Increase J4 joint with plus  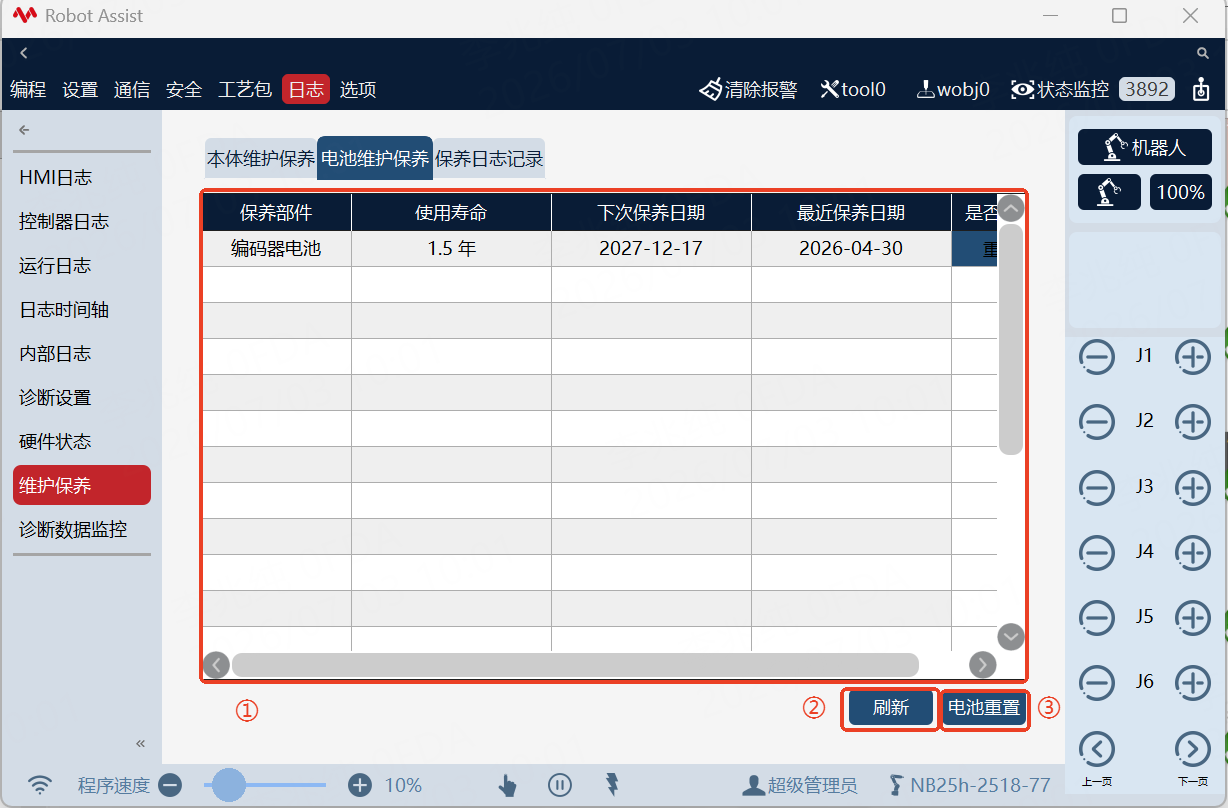tap(1193, 553)
